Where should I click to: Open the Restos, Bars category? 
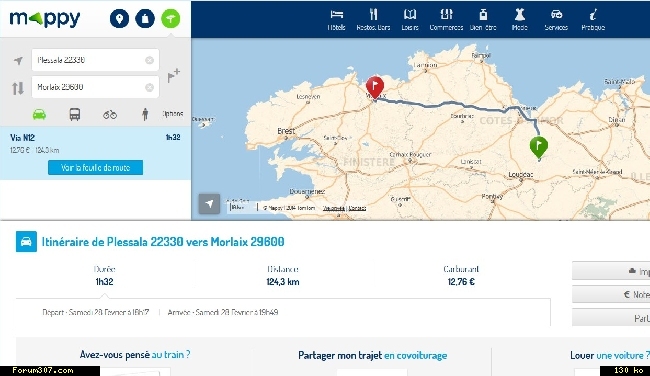click(x=373, y=15)
